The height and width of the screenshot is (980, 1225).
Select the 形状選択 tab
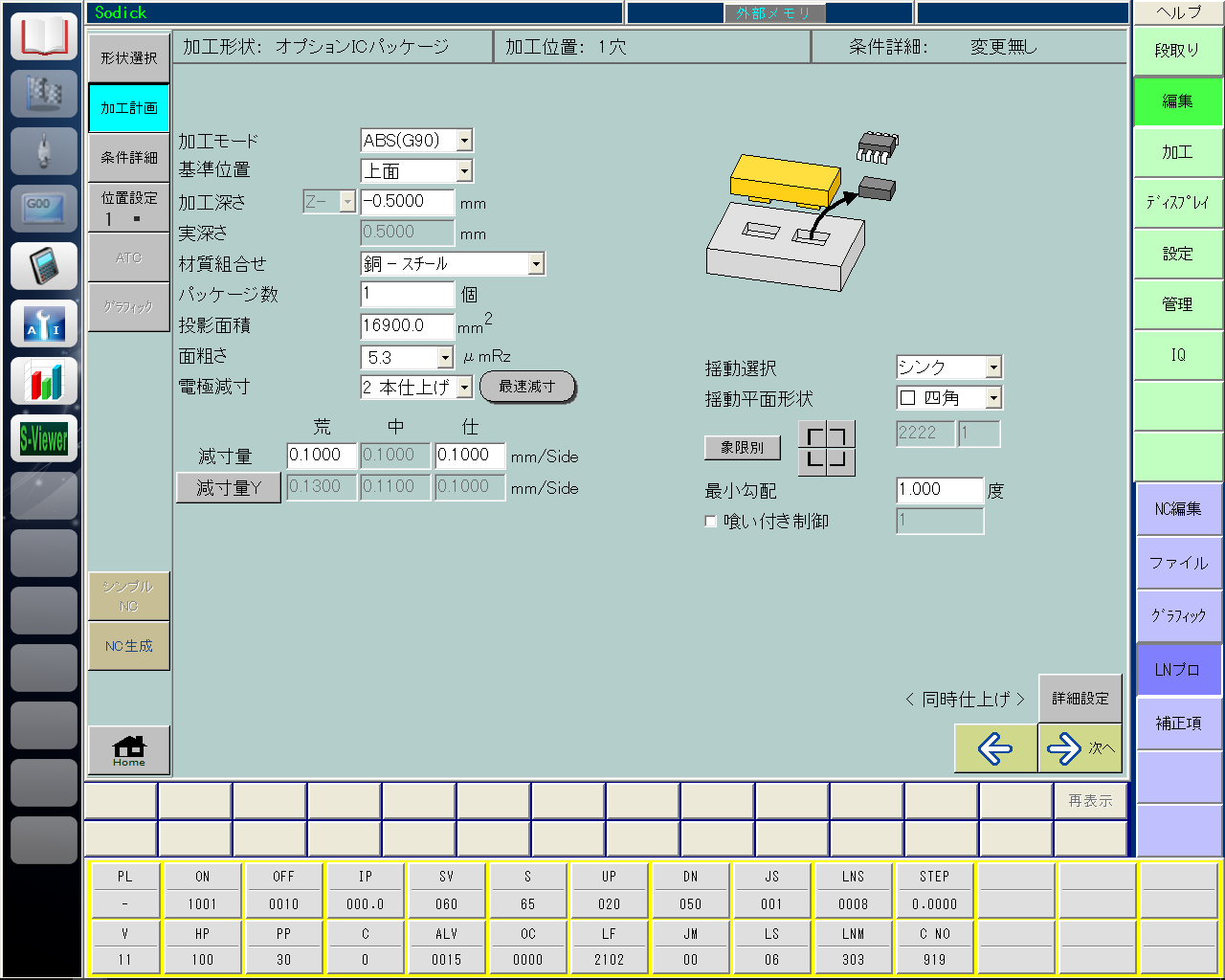[x=129, y=58]
